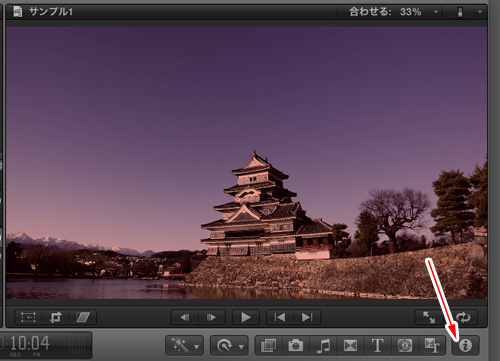Step forward one frame
Image resolution: width=500 pixels, height=361 pixels.
(x=212, y=317)
